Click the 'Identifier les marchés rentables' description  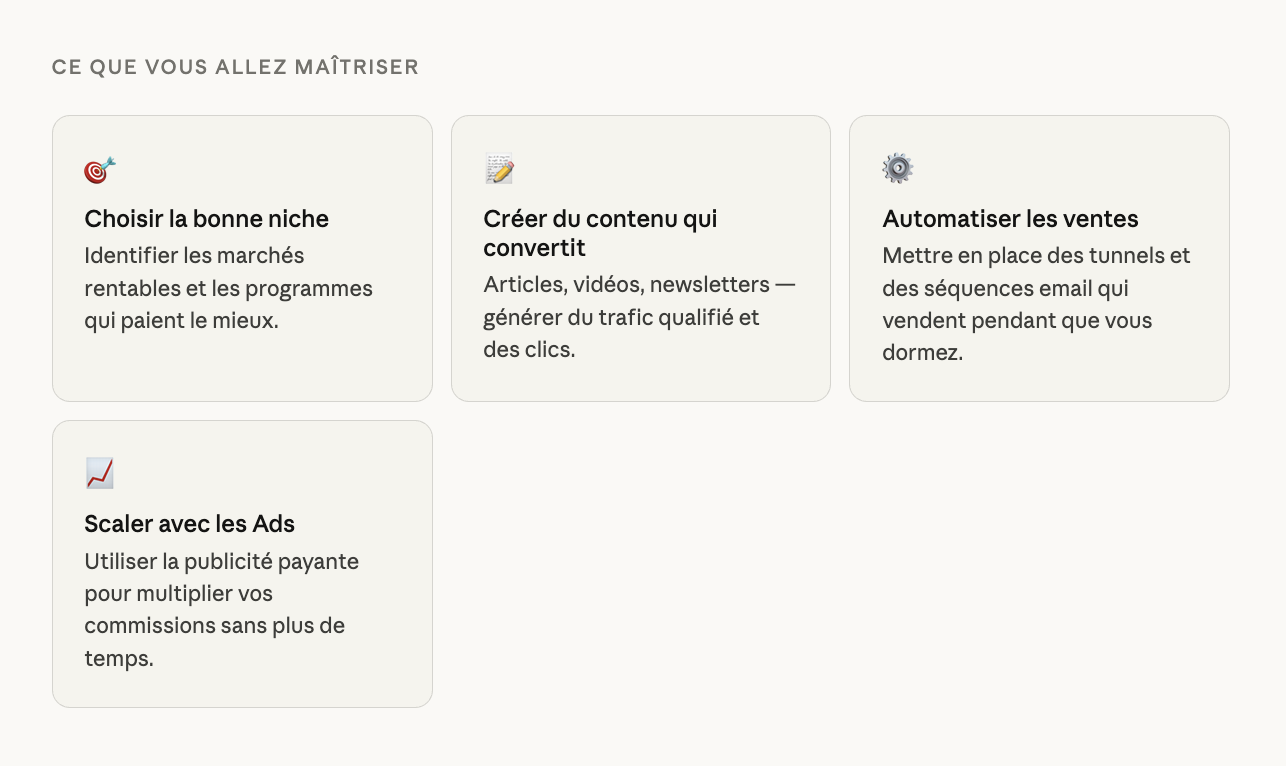point(228,288)
